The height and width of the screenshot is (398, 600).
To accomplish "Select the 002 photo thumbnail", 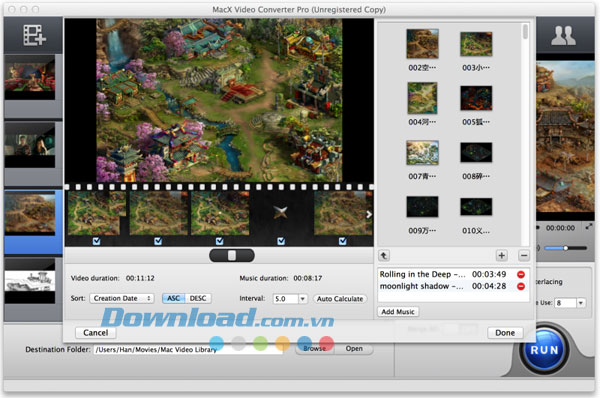I will tap(422, 44).
